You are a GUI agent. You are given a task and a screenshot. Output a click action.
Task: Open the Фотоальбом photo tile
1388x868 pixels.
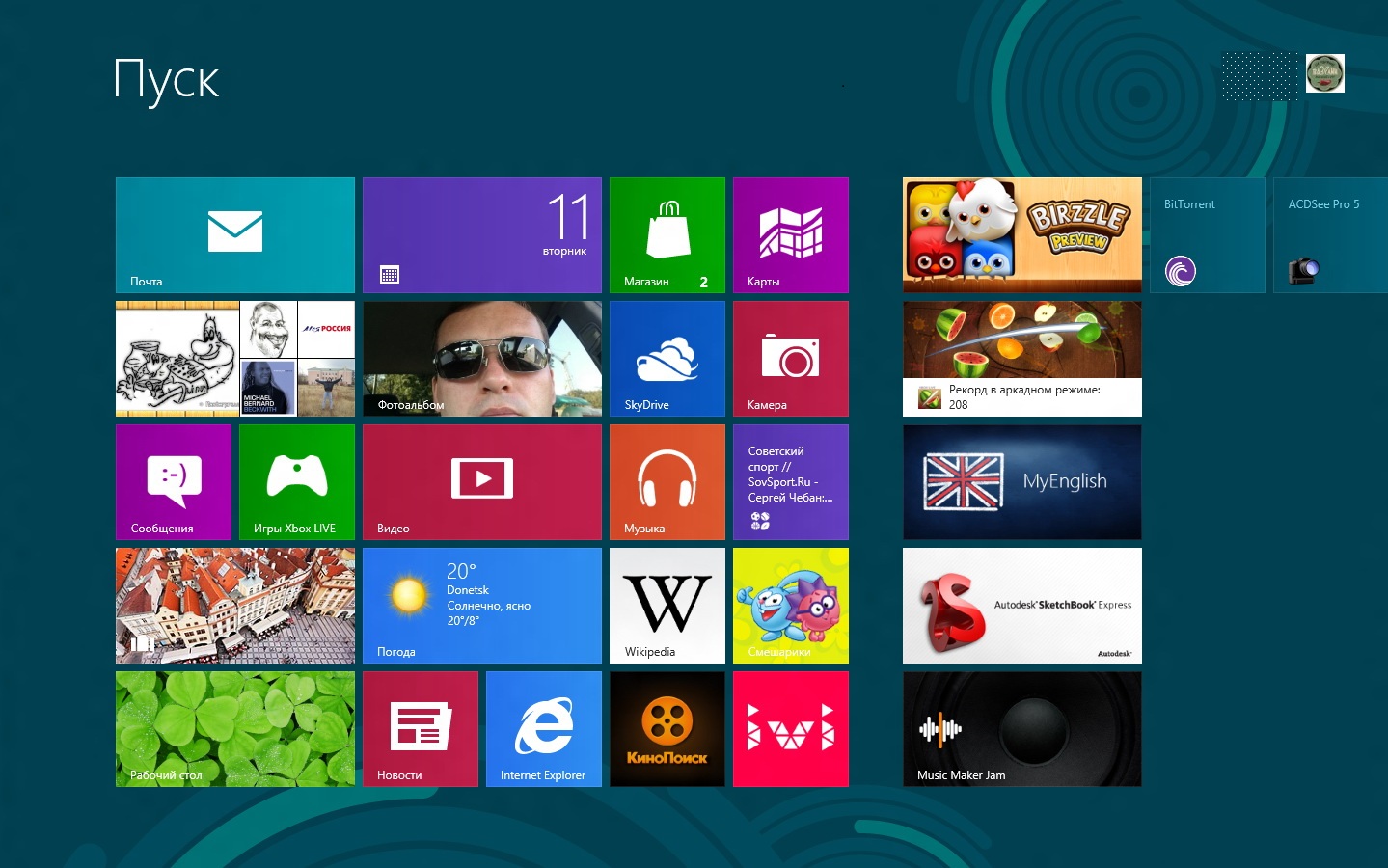pyautogui.click(x=481, y=358)
